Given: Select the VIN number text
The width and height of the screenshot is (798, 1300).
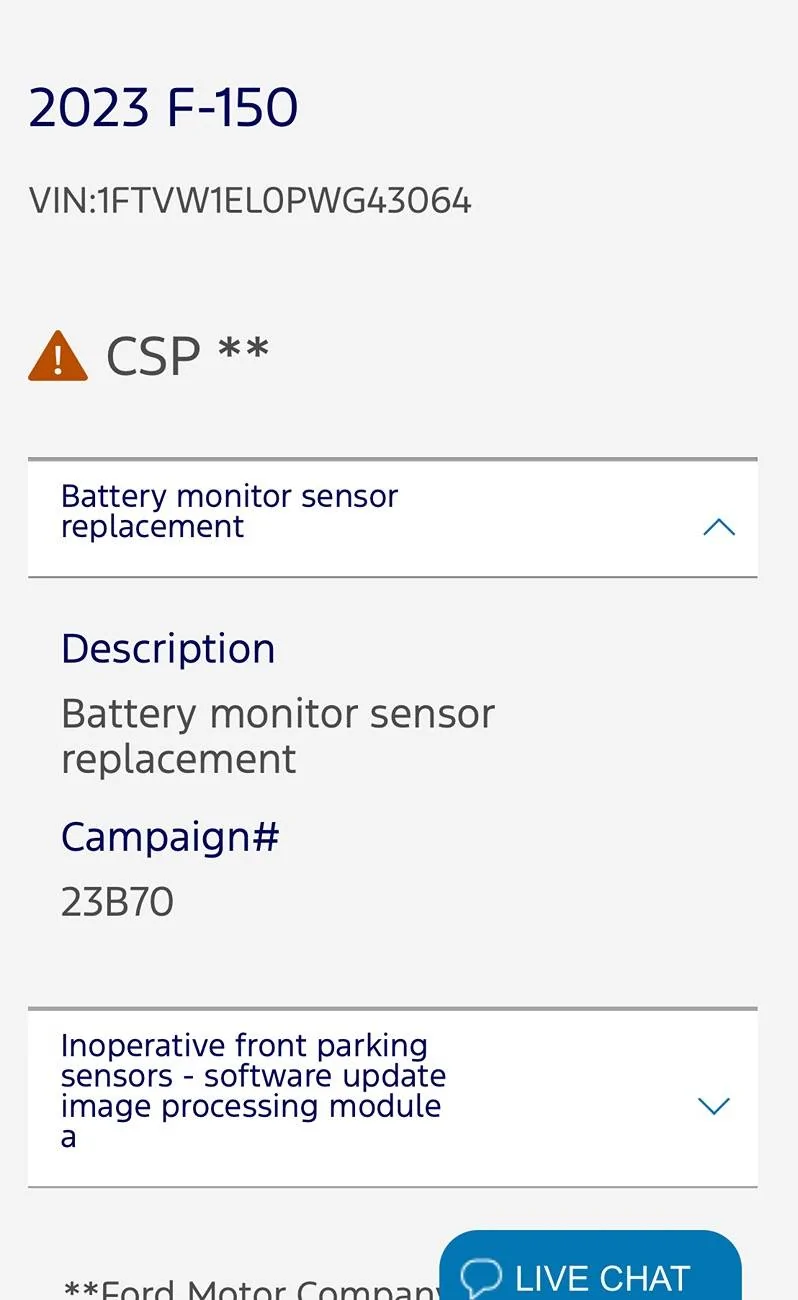Looking at the screenshot, I should [x=283, y=201].
